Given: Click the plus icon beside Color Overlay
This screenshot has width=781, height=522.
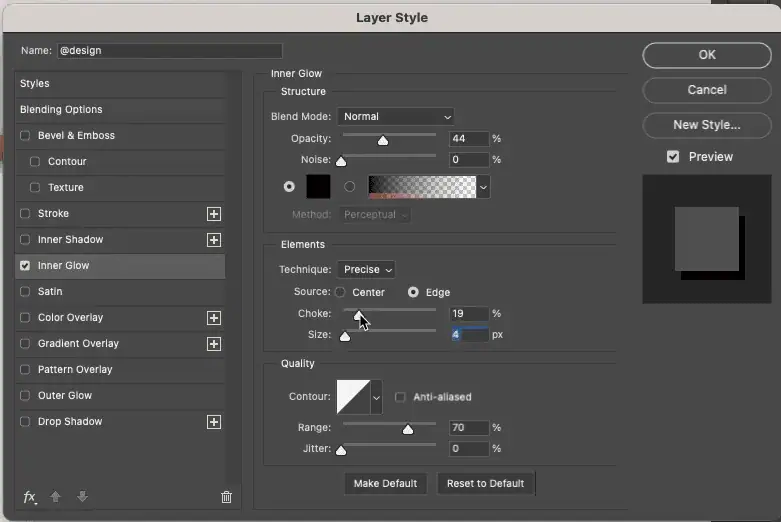Looking at the screenshot, I should coord(213,318).
